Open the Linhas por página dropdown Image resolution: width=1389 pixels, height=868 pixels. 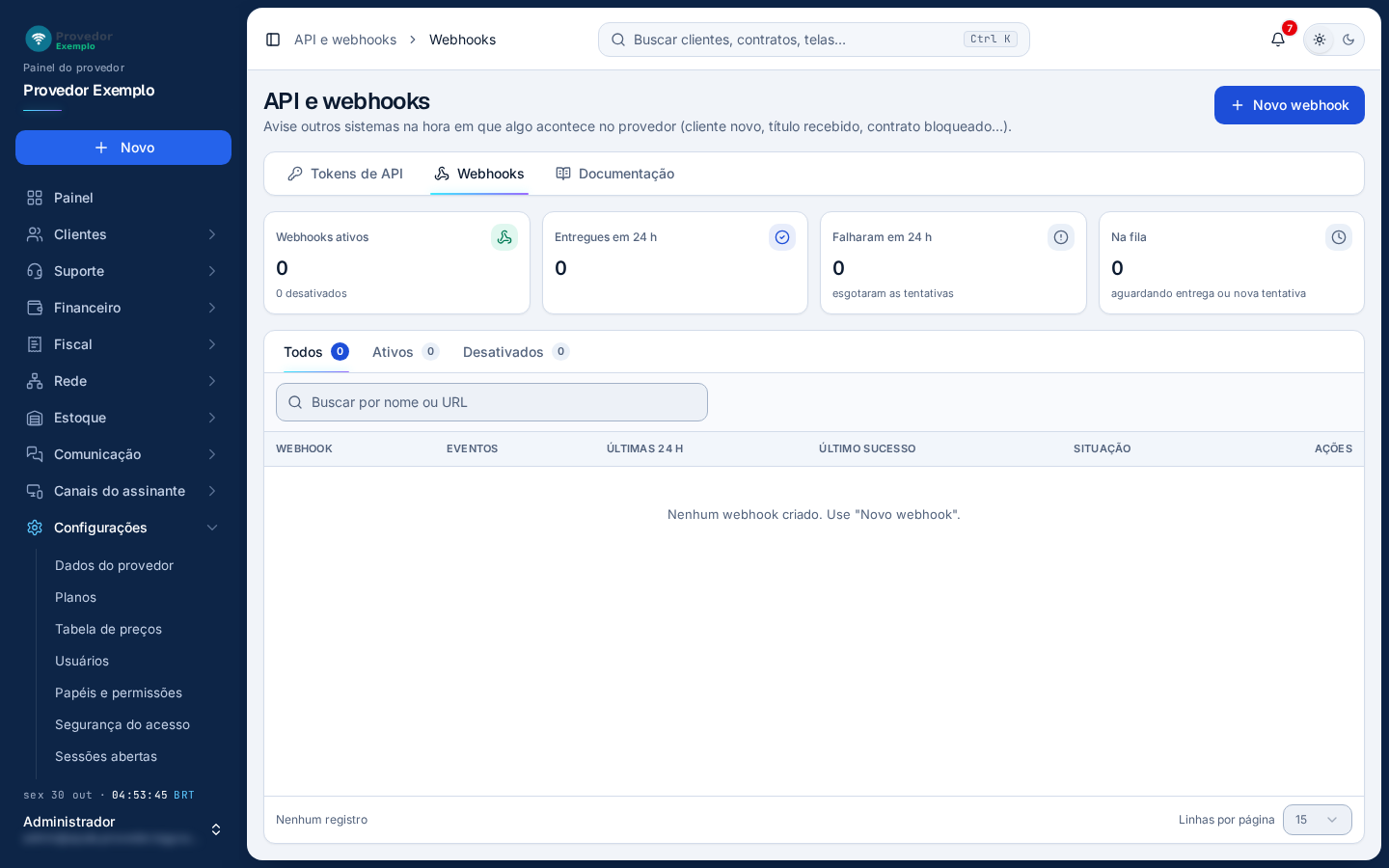[x=1318, y=820]
